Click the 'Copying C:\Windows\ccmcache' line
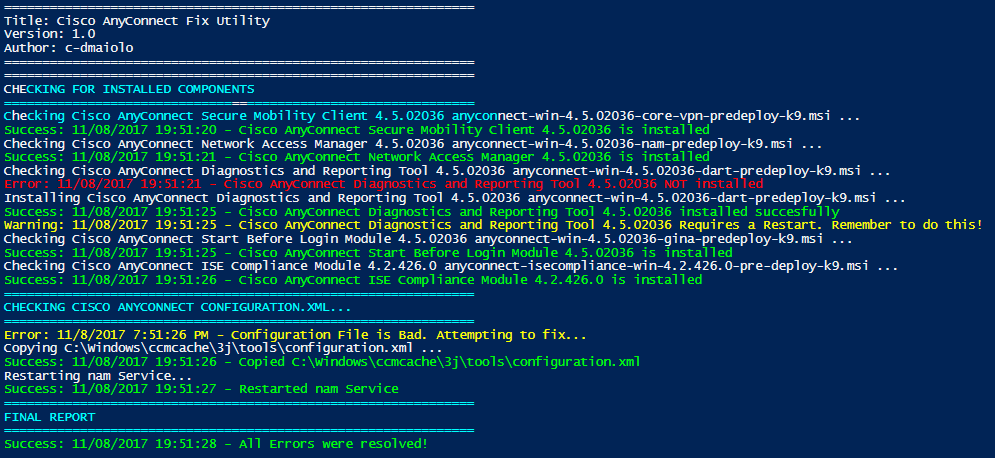This screenshot has width=995, height=458. (x=223, y=348)
